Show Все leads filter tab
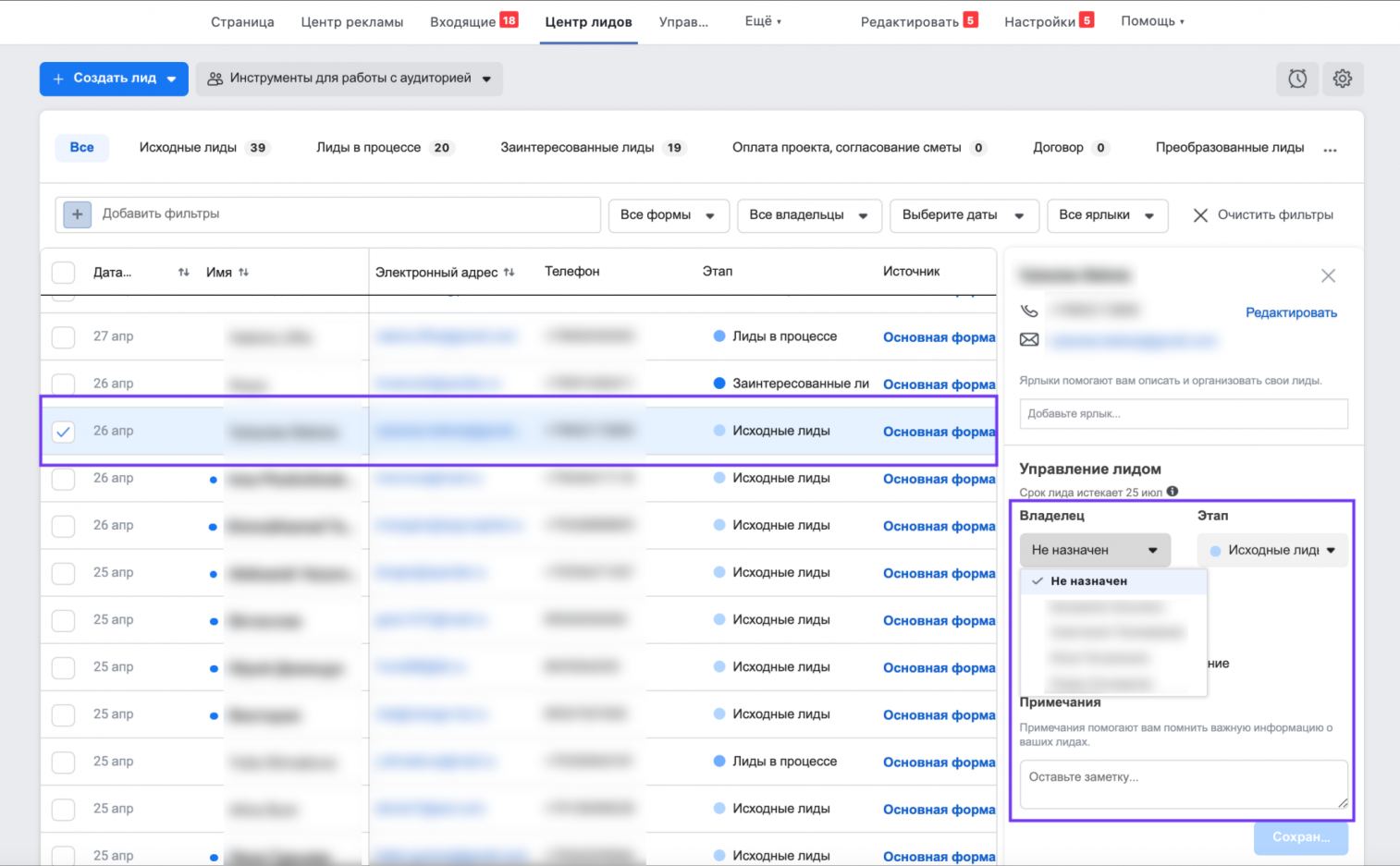The height and width of the screenshot is (866, 1400). pyautogui.click(x=82, y=147)
